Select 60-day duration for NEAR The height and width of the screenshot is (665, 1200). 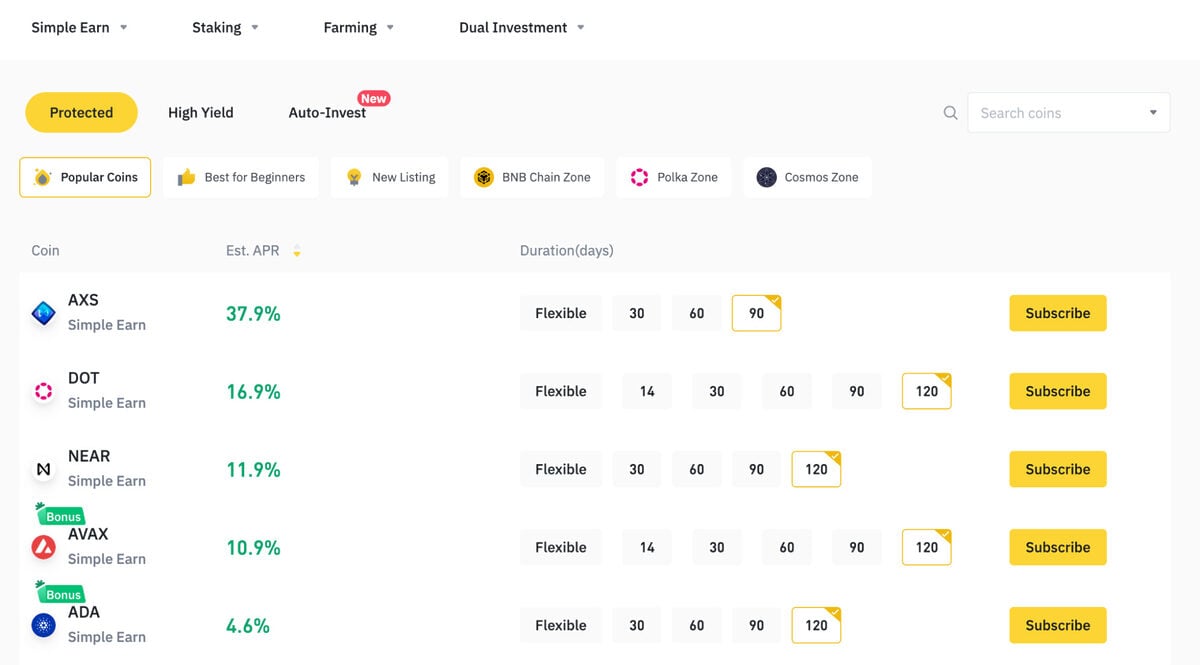[697, 469]
